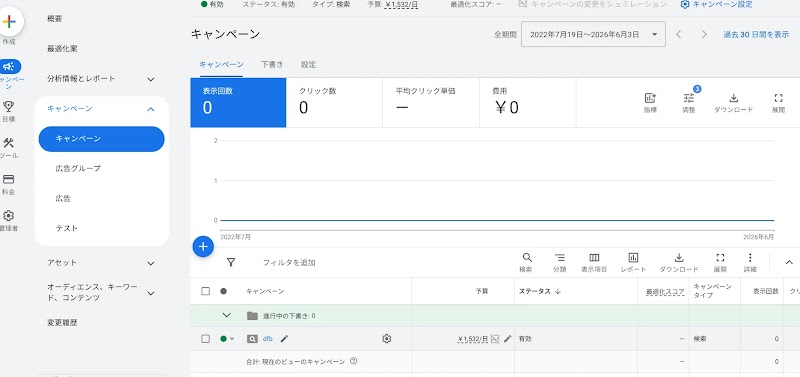Click the 表示回数 column header
The height and width of the screenshot is (377, 800).
tap(766, 291)
